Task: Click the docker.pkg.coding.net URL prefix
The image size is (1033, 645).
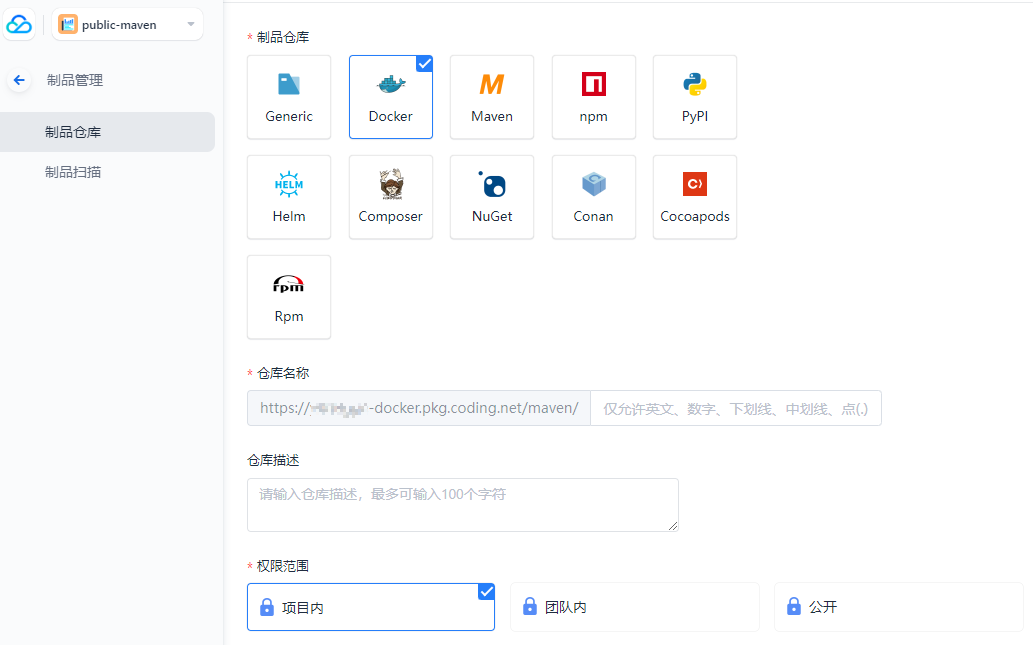Action: point(419,408)
